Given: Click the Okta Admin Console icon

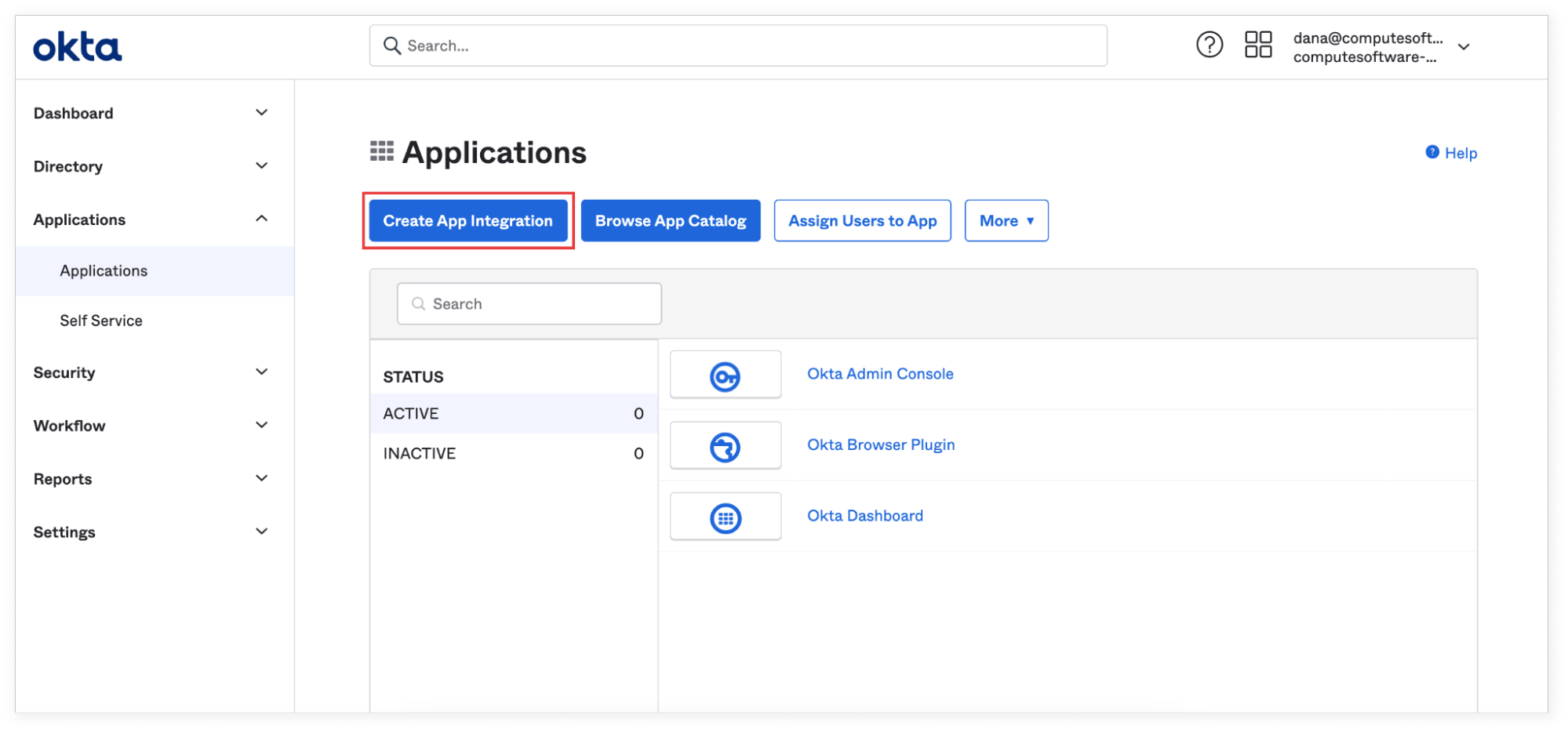Looking at the screenshot, I should pyautogui.click(x=725, y=375).
